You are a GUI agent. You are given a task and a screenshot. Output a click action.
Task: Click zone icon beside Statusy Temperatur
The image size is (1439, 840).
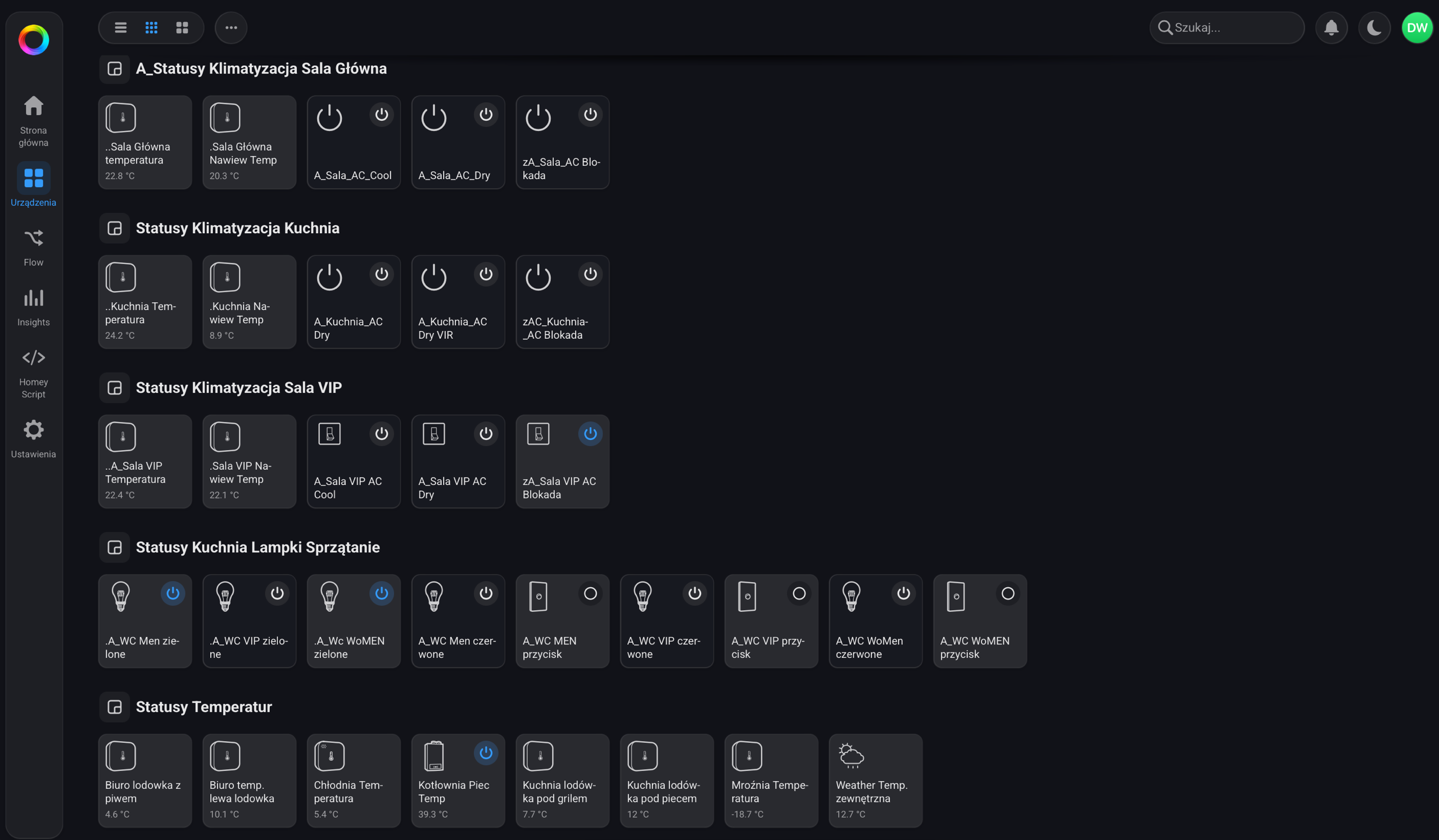[x=115, y=707]
